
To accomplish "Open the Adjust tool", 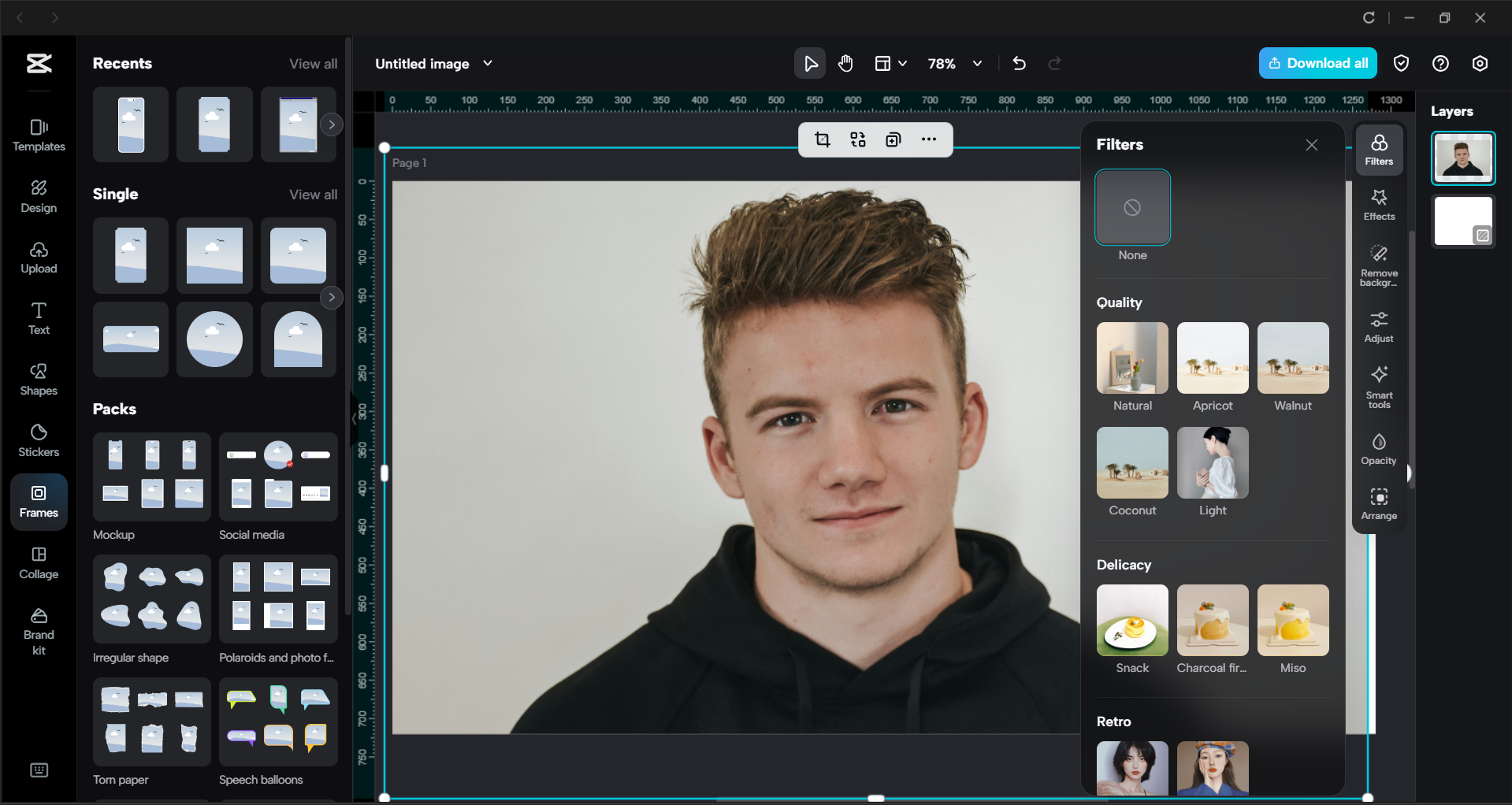I will coord(1378,326).
